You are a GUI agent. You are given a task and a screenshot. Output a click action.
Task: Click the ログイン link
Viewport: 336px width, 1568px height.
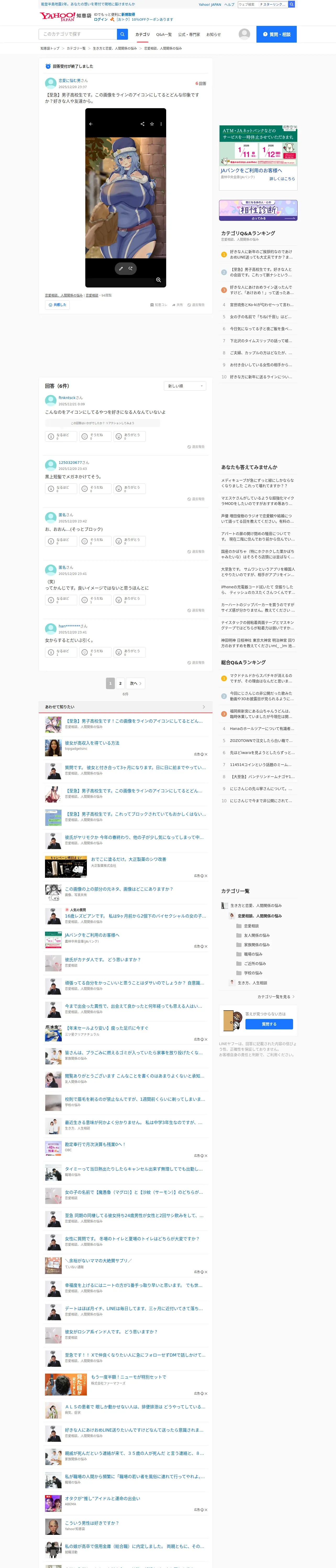[101, 20]
